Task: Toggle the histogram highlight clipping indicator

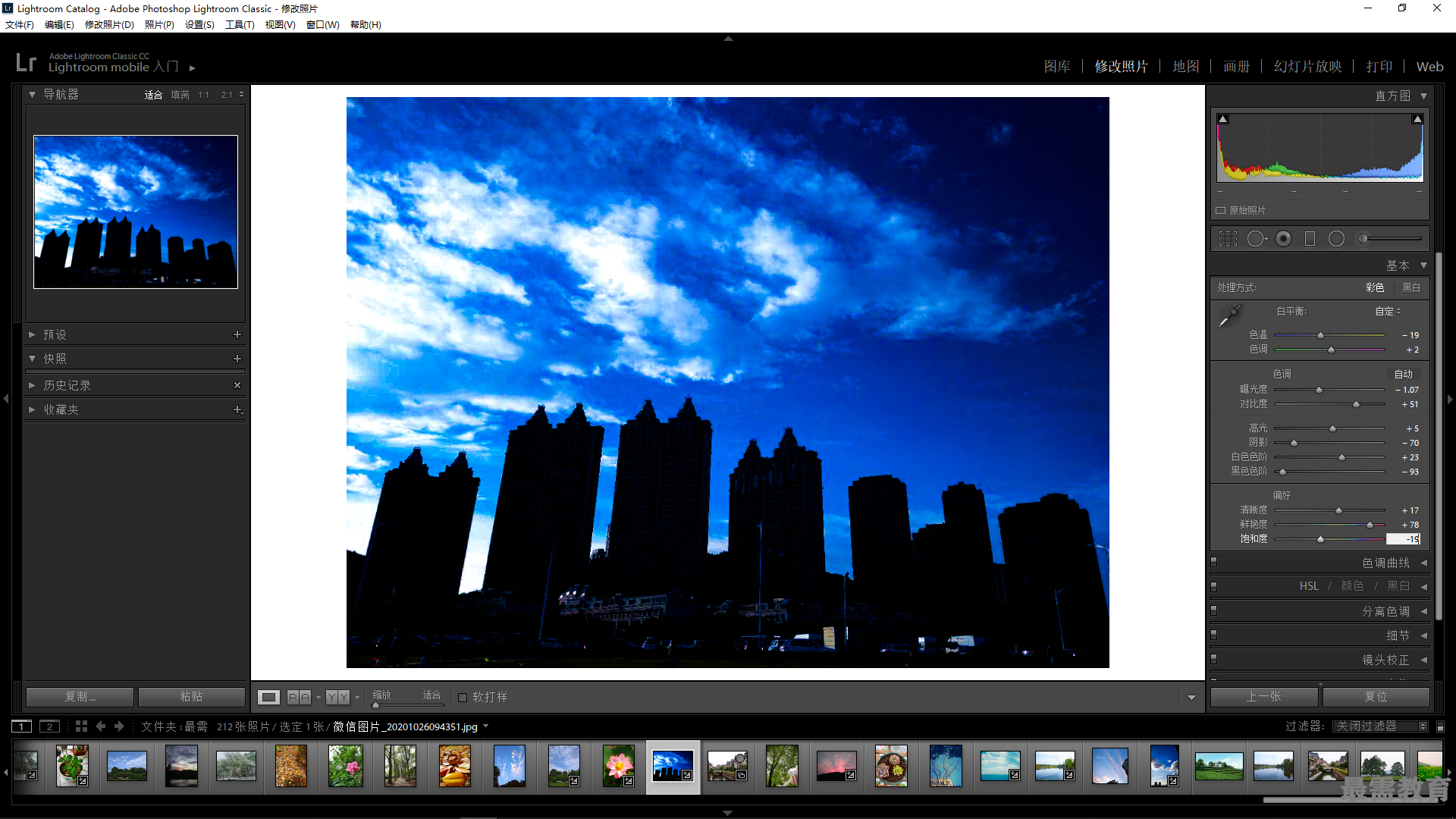Action: [1417, 119]
